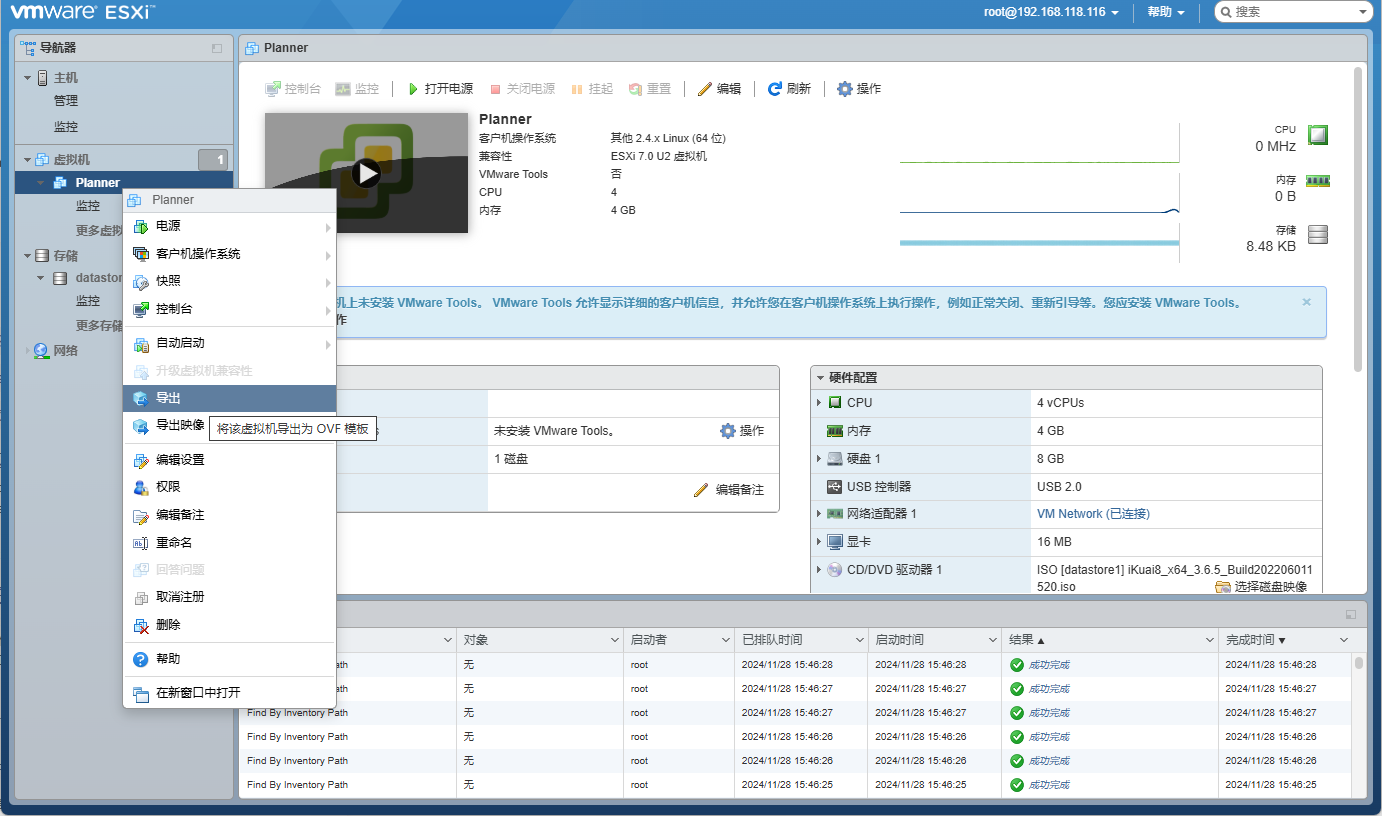The height and width of the screenshot is (816, 1382).
Task: Click the Delete (删除) context menu item
Action: [168, 625]
